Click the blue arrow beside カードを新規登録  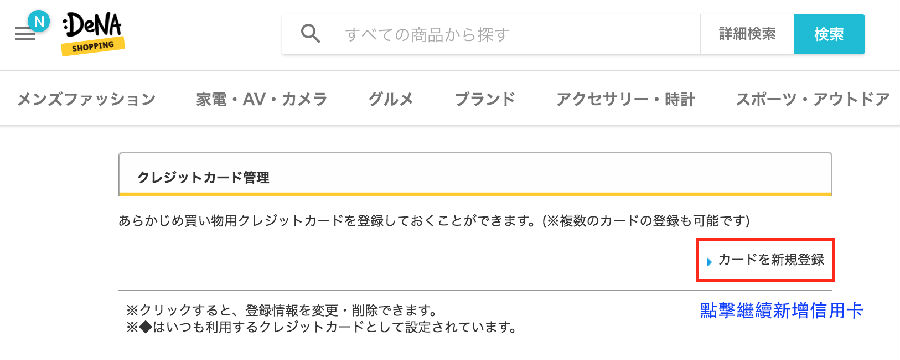709,262
